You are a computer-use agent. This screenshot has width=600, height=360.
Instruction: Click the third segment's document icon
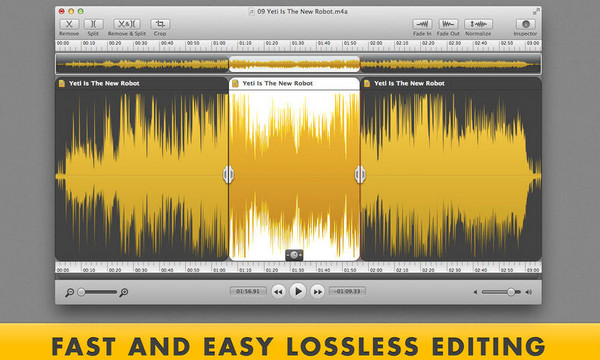367,83
